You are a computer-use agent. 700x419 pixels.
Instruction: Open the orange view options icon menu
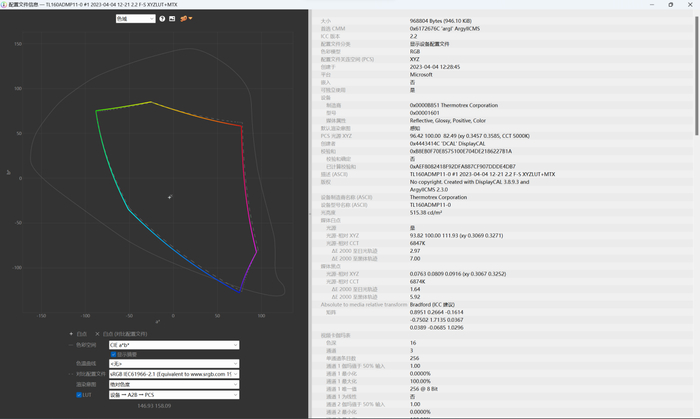point(186,19)
